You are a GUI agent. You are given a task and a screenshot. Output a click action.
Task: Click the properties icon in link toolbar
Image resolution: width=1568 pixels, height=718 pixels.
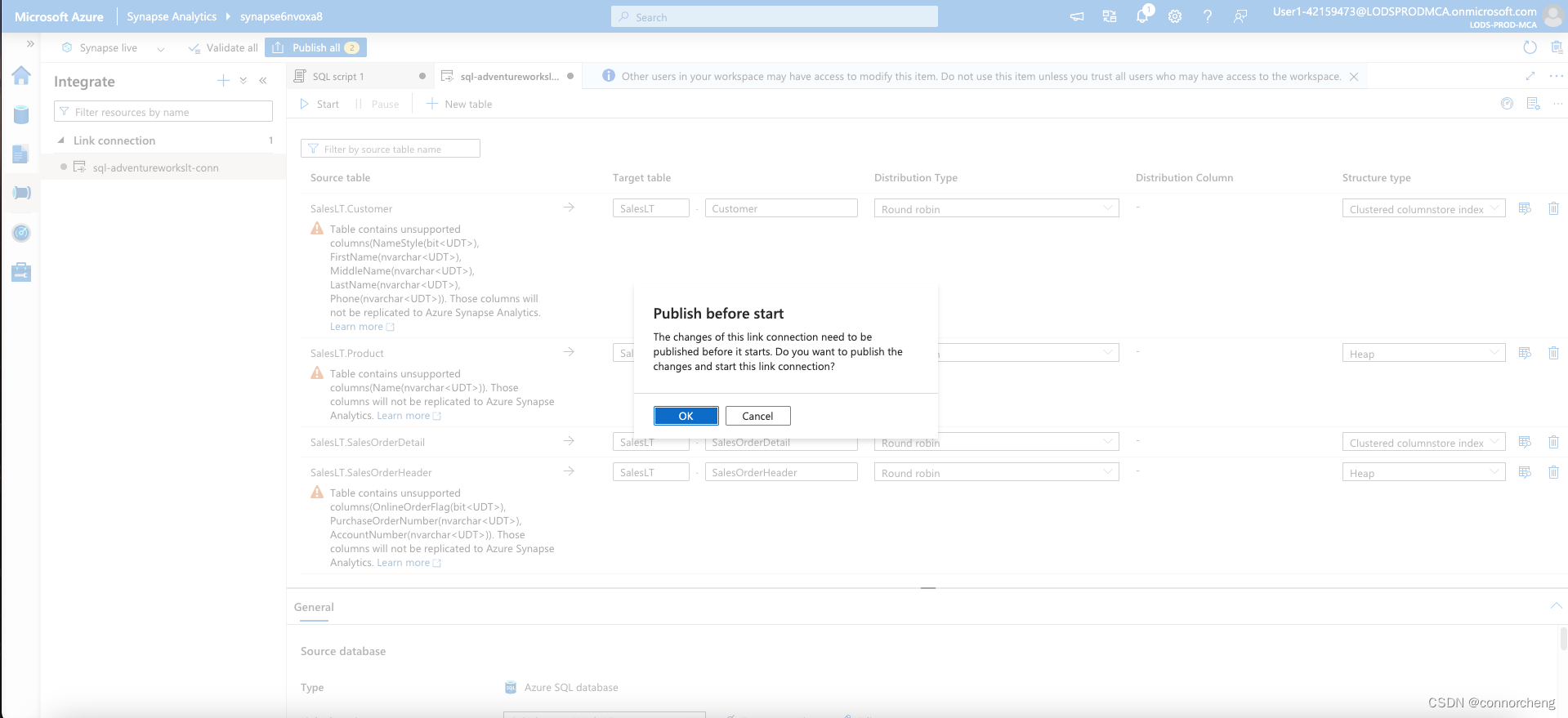click(1533, 104)
